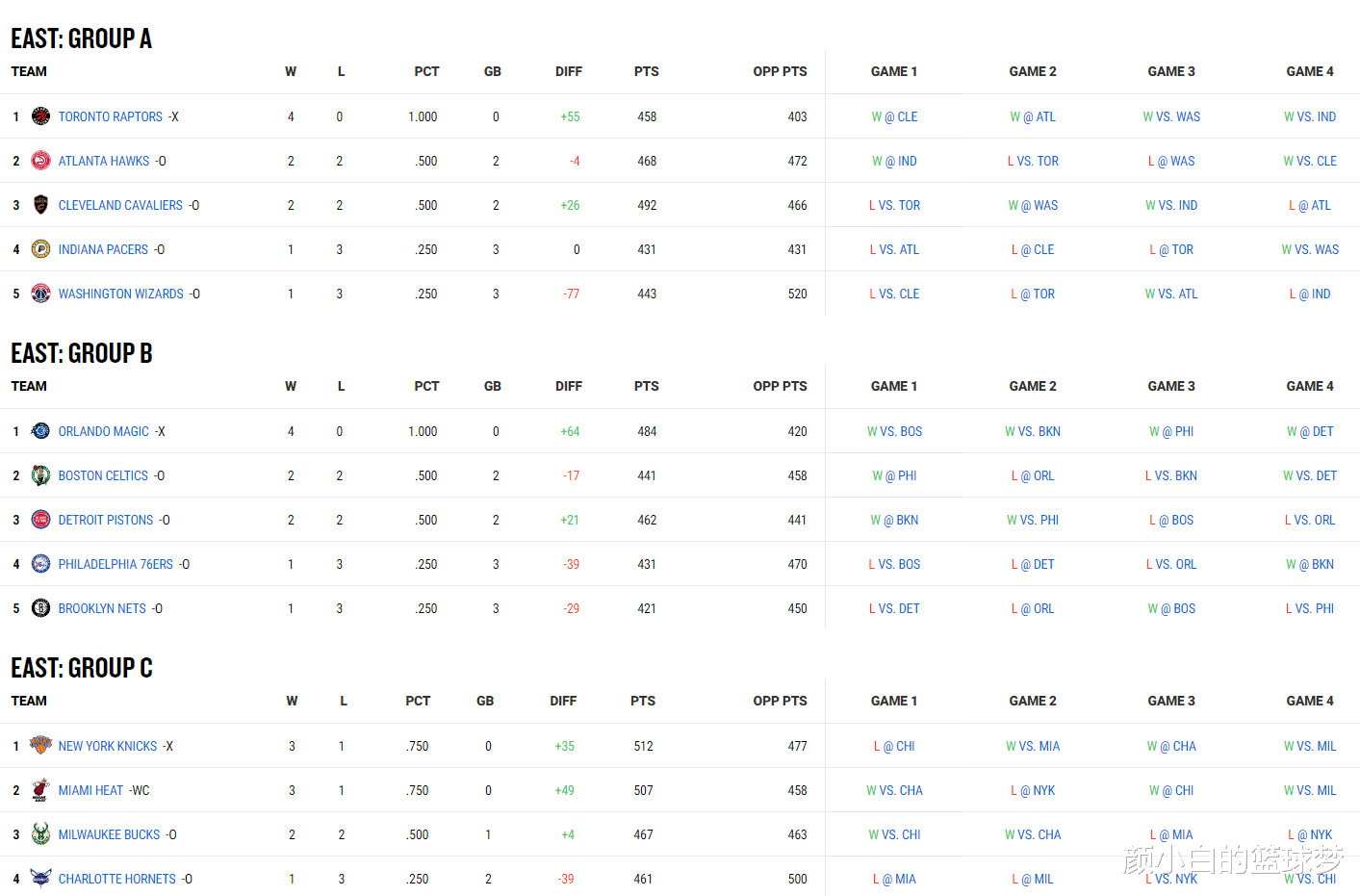1360x896 pixels.
Task: Open Wizards Game 3 result W VS. ATL
Action: coord(1171,294)
